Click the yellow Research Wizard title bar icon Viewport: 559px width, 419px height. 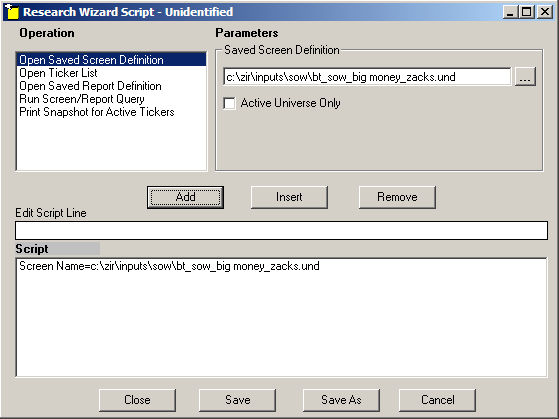pyautogui.click(x=12, y=12)
